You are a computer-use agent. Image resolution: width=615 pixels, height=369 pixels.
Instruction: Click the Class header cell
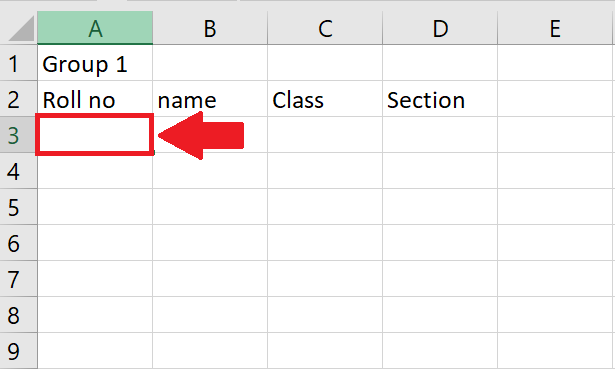point(325,99)
